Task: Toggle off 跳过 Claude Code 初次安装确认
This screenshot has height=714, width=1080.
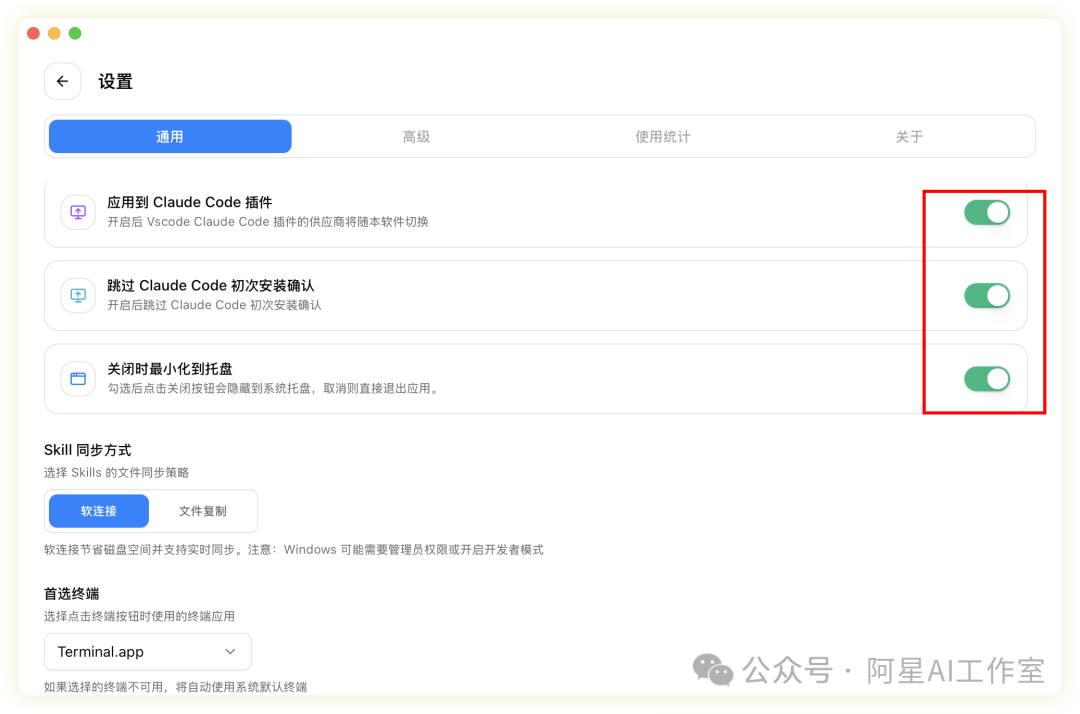Action: coord(986,295)
